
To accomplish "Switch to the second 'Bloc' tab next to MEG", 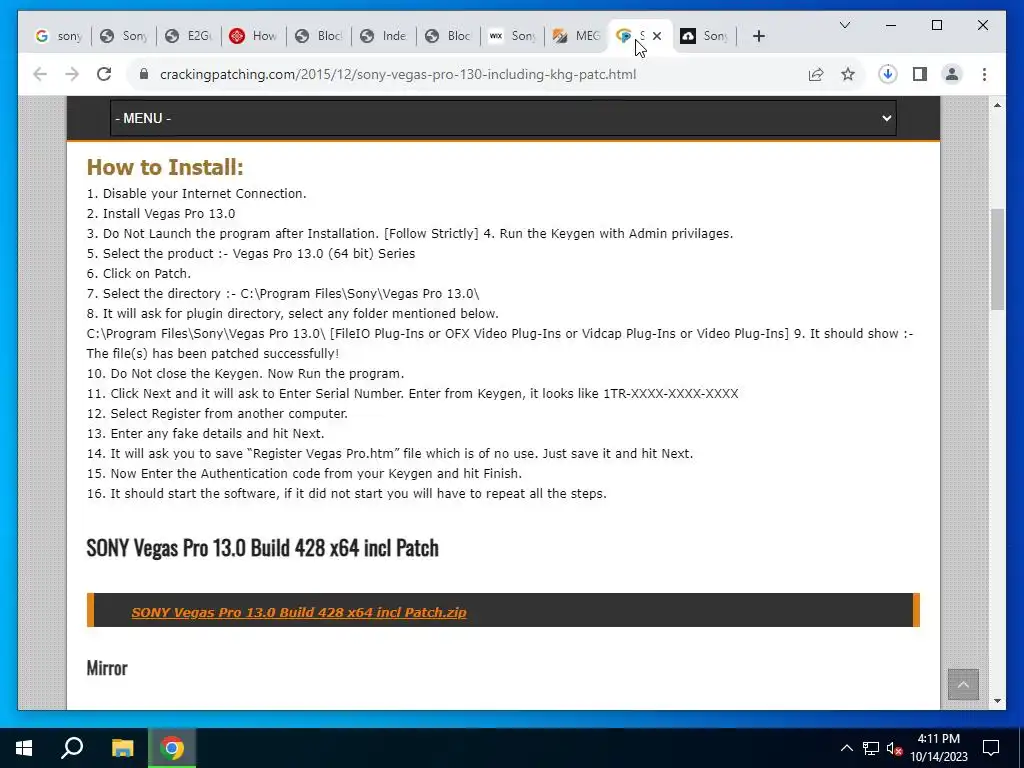I will click(449, 36).
